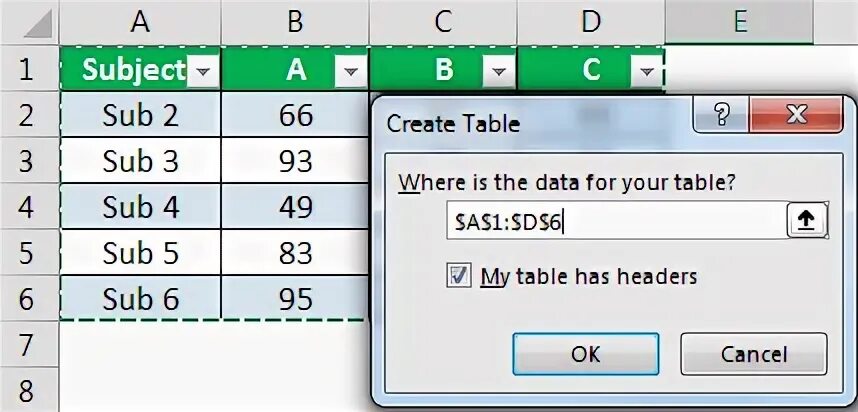
Task: Cancel the Create Table dialog
Action: point(753,354)
